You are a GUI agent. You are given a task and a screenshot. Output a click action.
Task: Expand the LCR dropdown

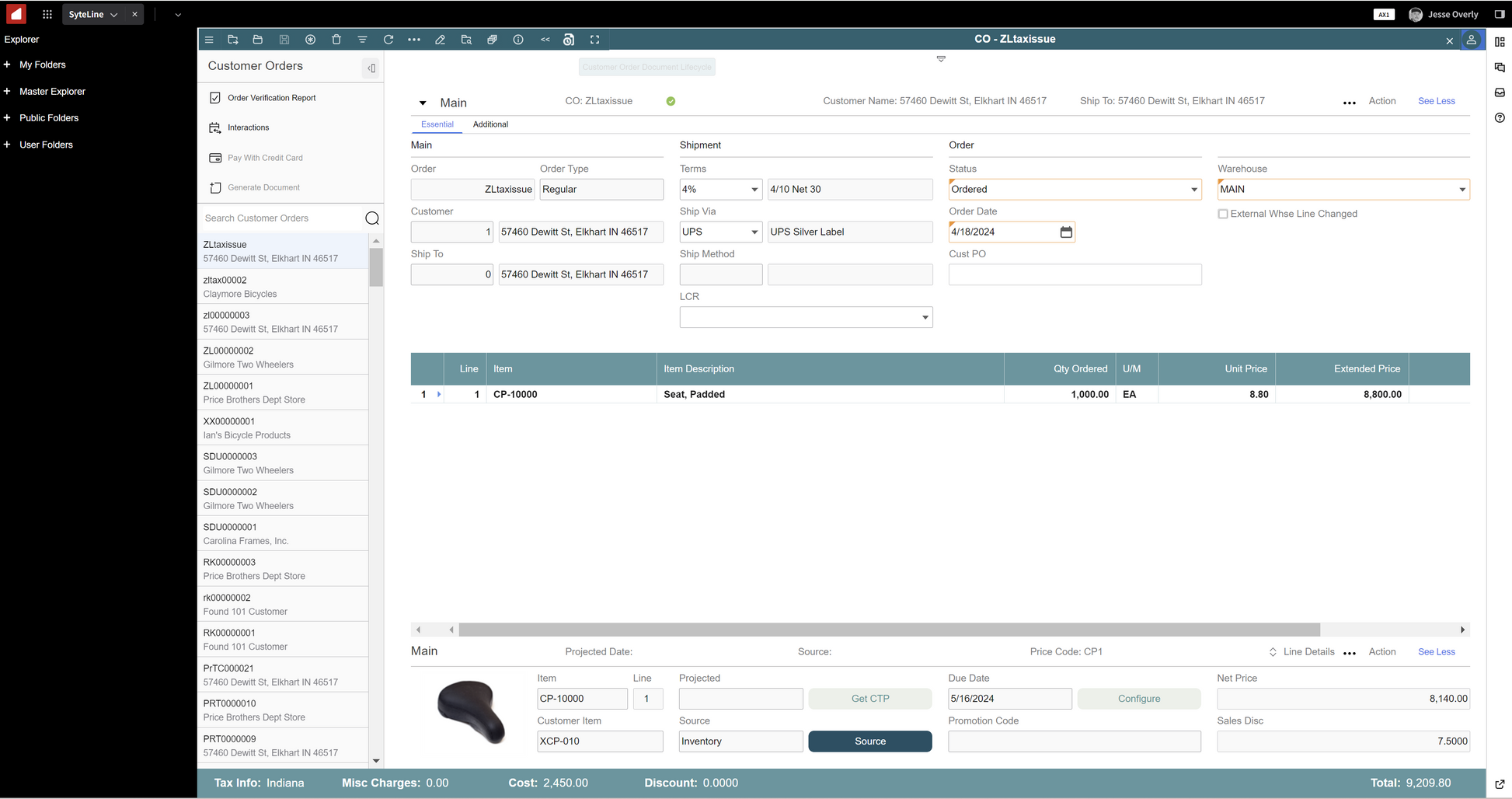(x=925, y=318)
